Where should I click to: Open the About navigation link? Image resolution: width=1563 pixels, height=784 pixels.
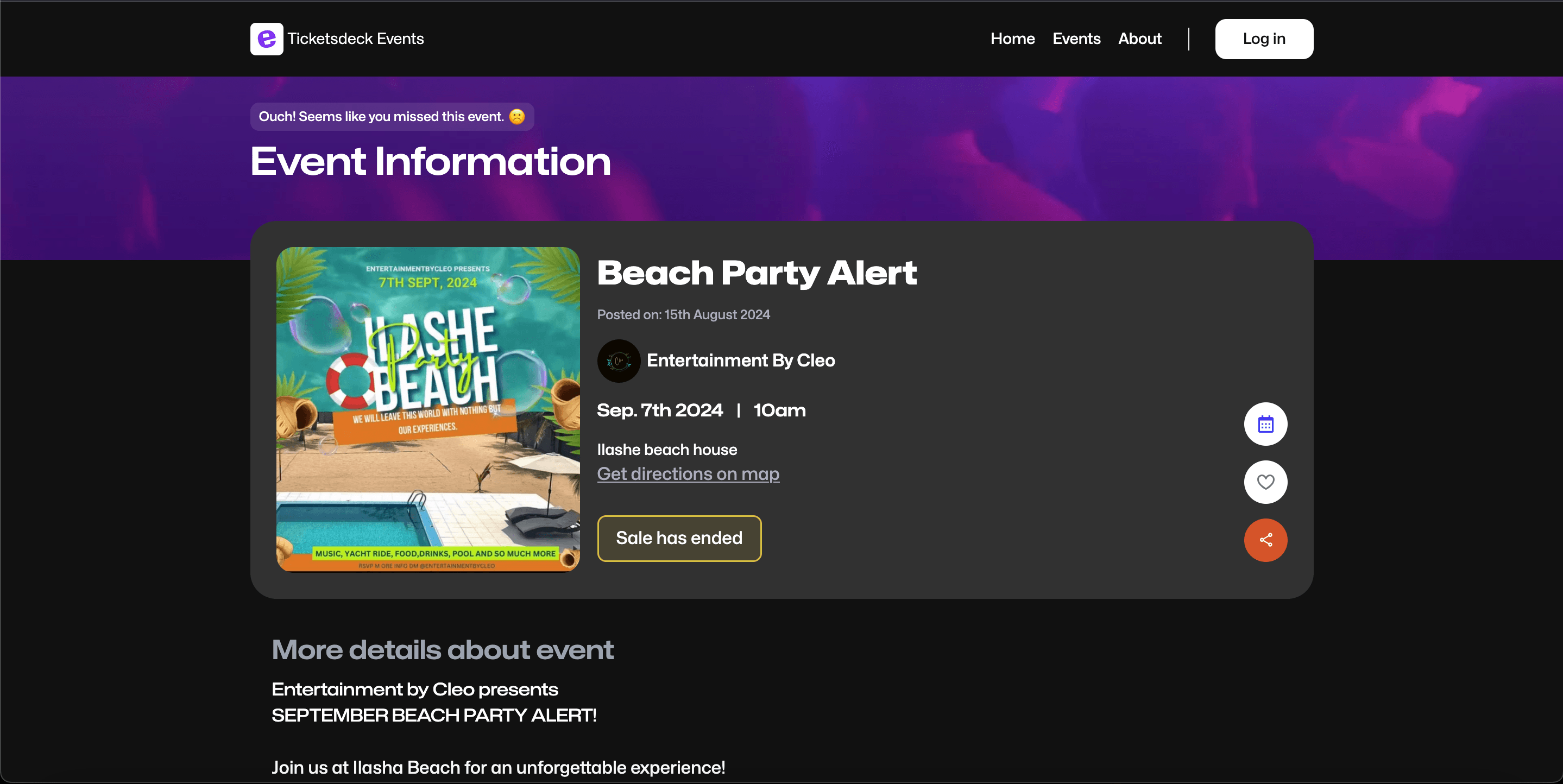tap(1139, 39)
